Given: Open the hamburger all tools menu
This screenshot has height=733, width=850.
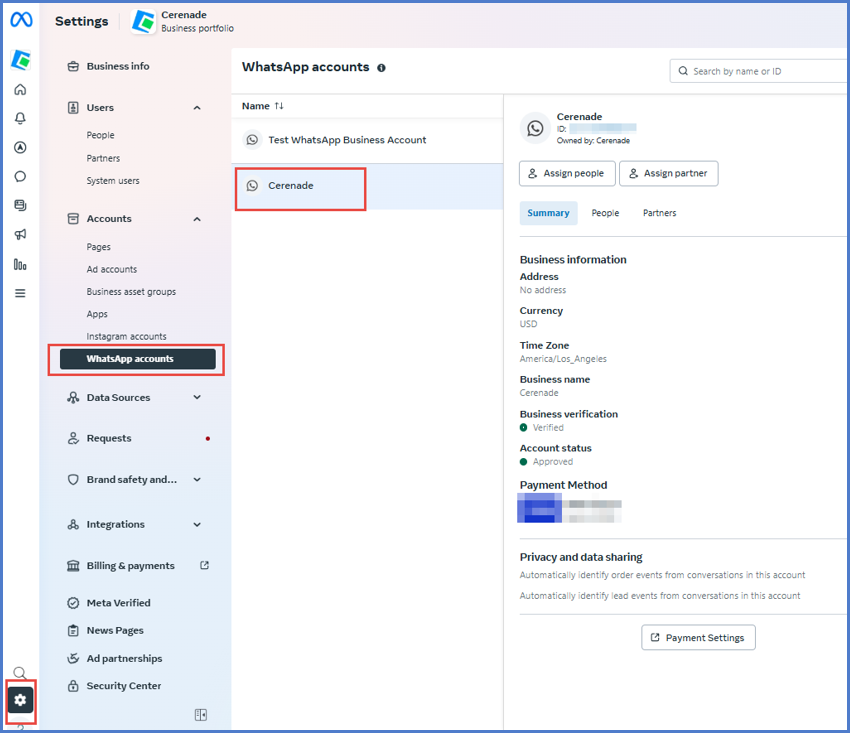Looking at the screenshot, I should (20, 293).
